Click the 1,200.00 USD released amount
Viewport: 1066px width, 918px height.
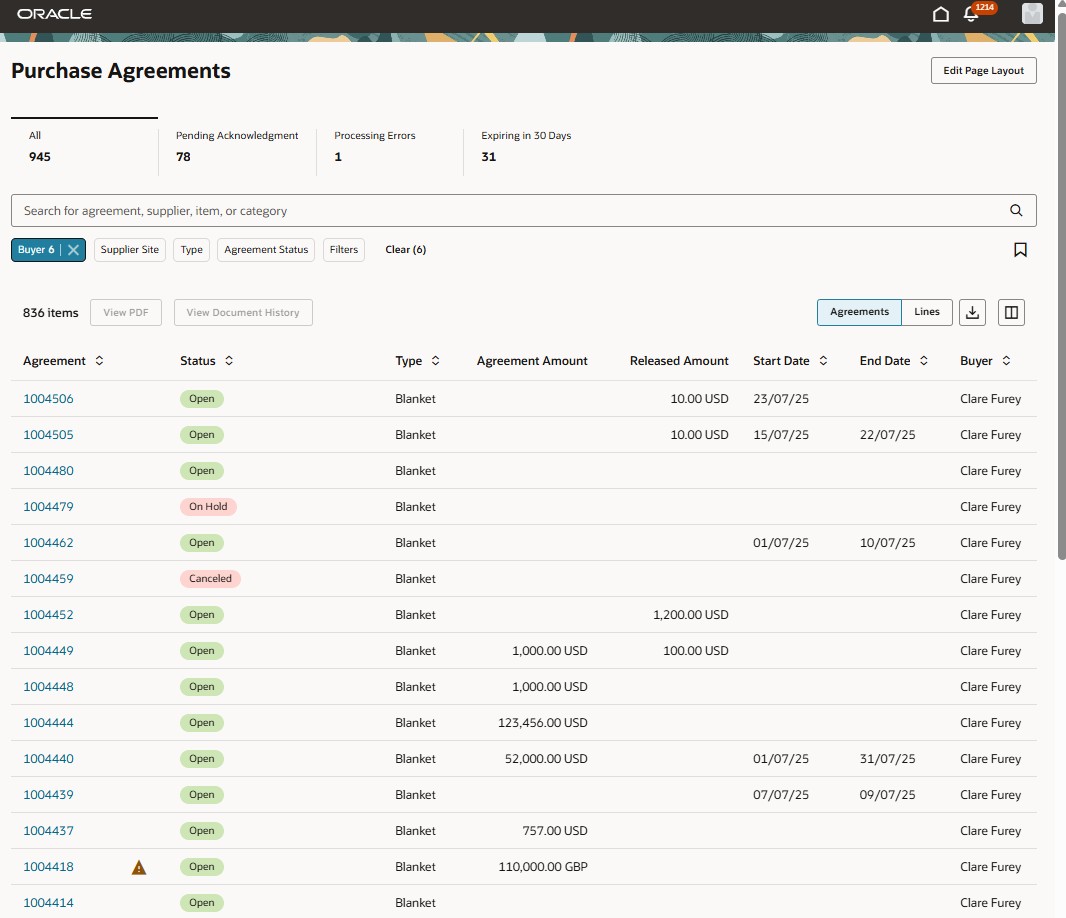691,615
